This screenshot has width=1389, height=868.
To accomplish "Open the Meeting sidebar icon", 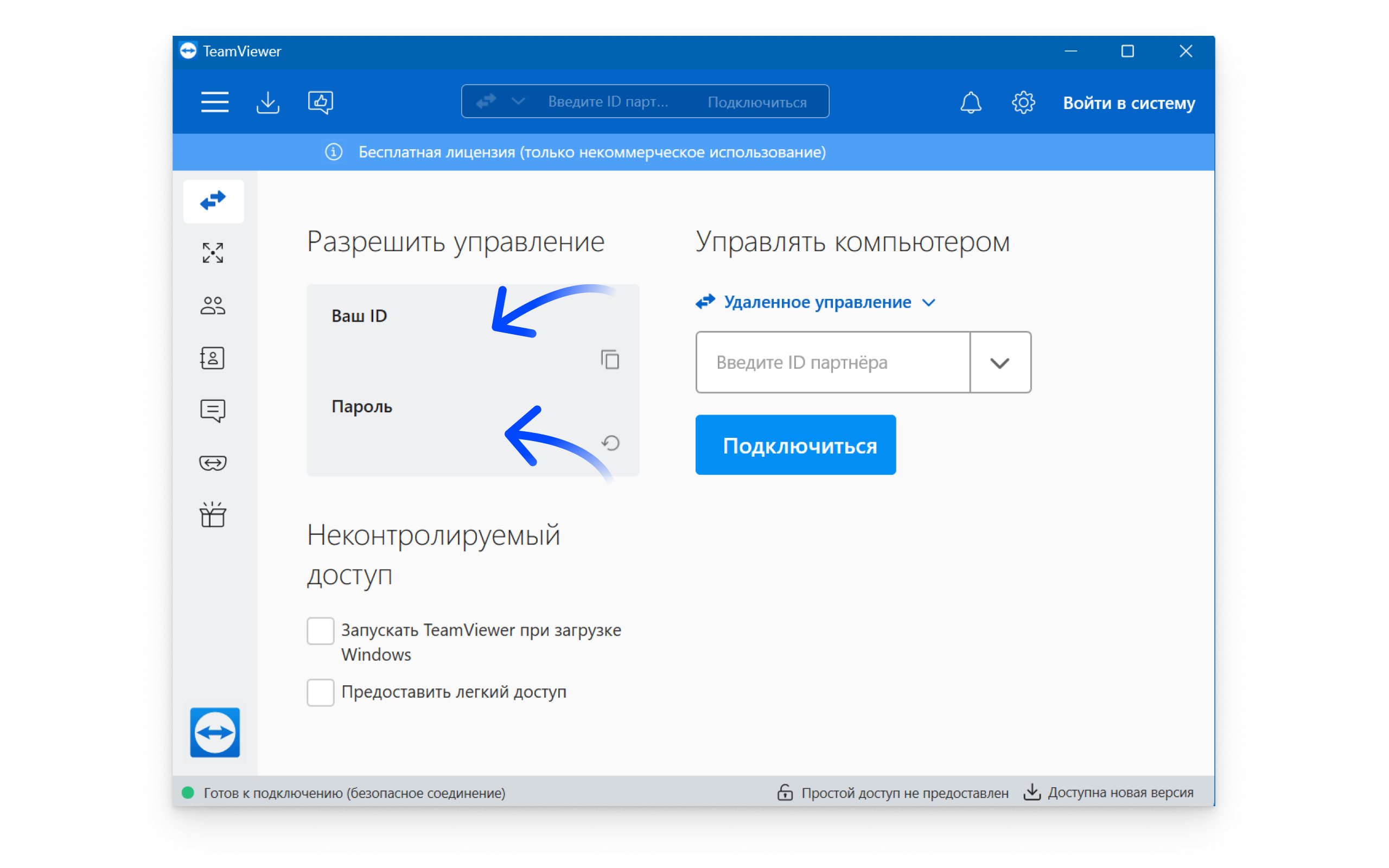I will (x=213, y=305).
